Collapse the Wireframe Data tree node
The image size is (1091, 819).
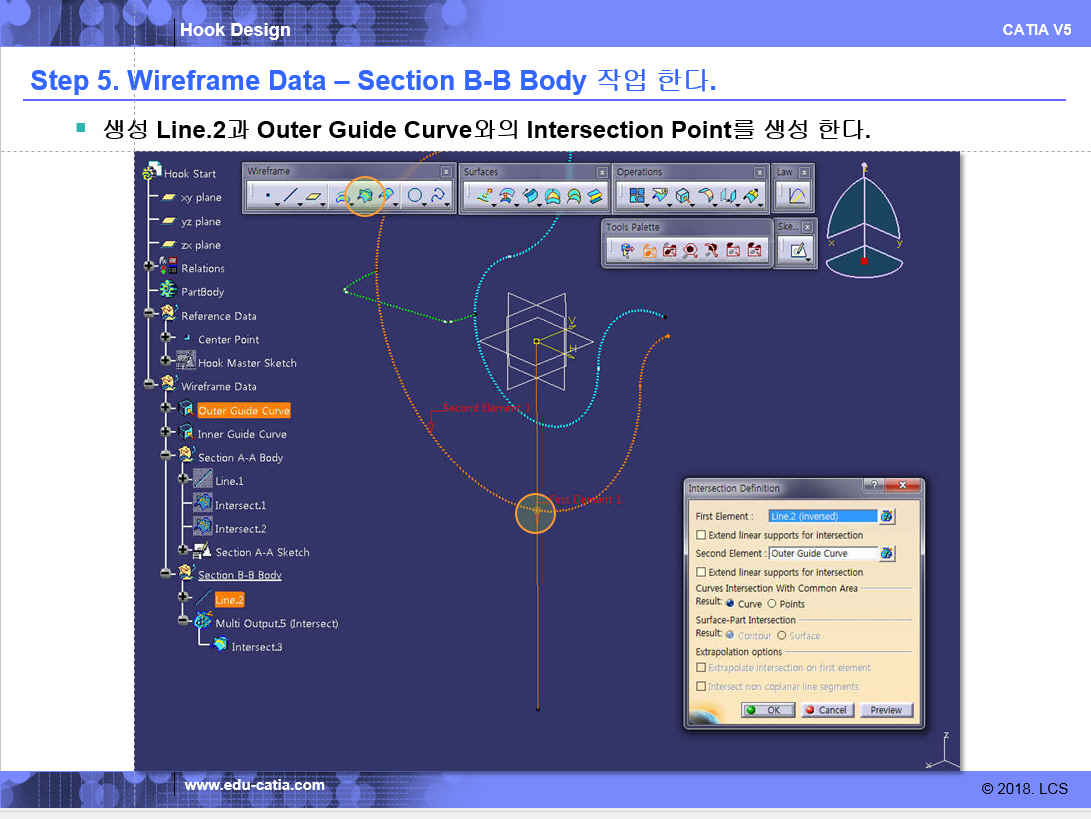(x=149, y=385)
